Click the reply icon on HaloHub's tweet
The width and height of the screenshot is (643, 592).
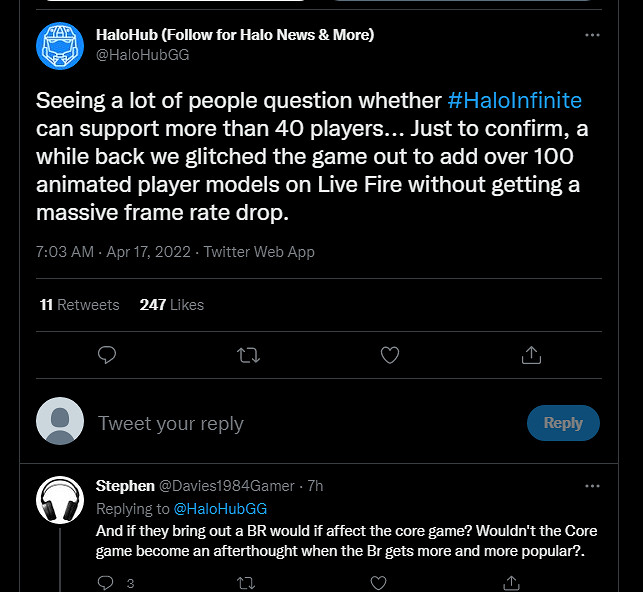(x=107, y=354)
